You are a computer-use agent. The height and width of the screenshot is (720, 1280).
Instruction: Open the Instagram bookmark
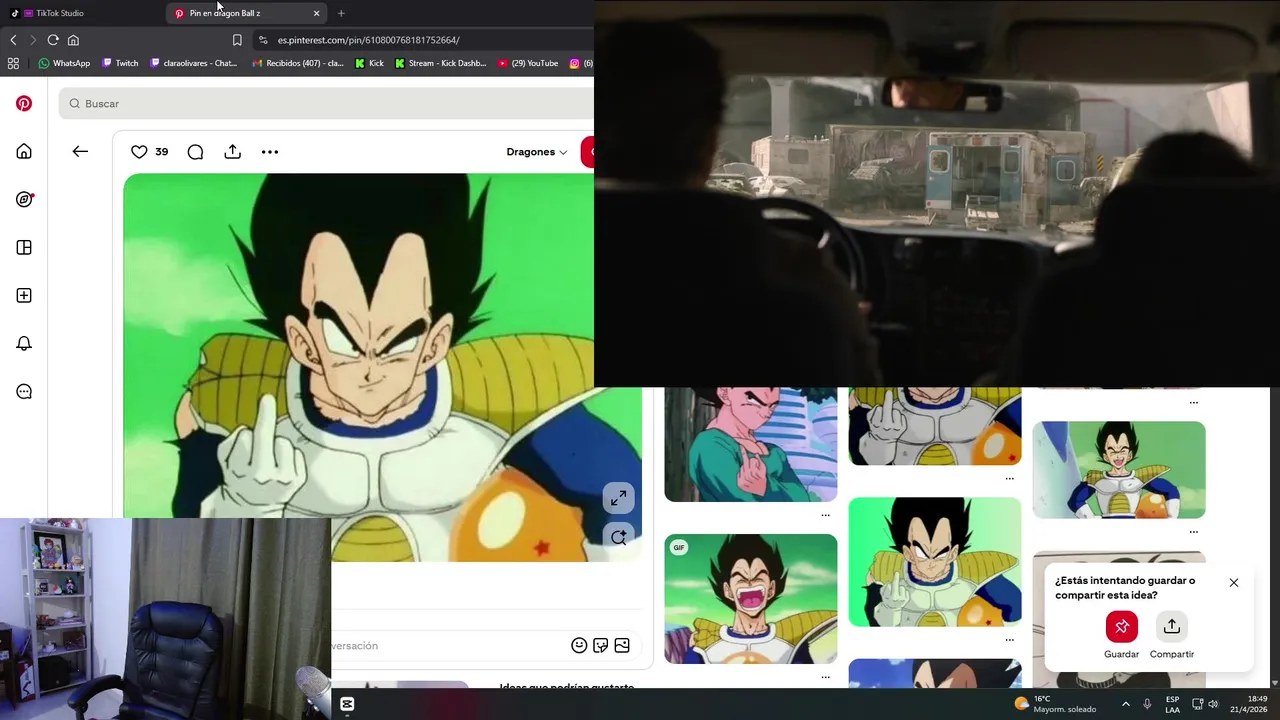581,63
